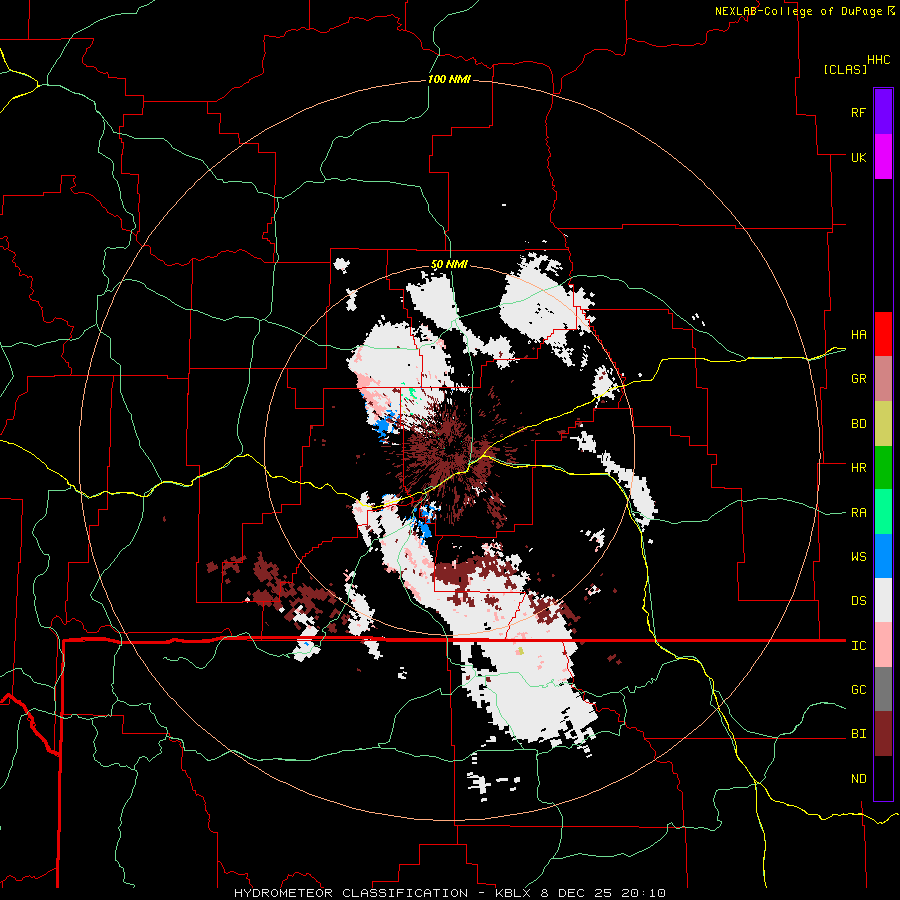Select the BI brown legend swatch

point(883,734)
